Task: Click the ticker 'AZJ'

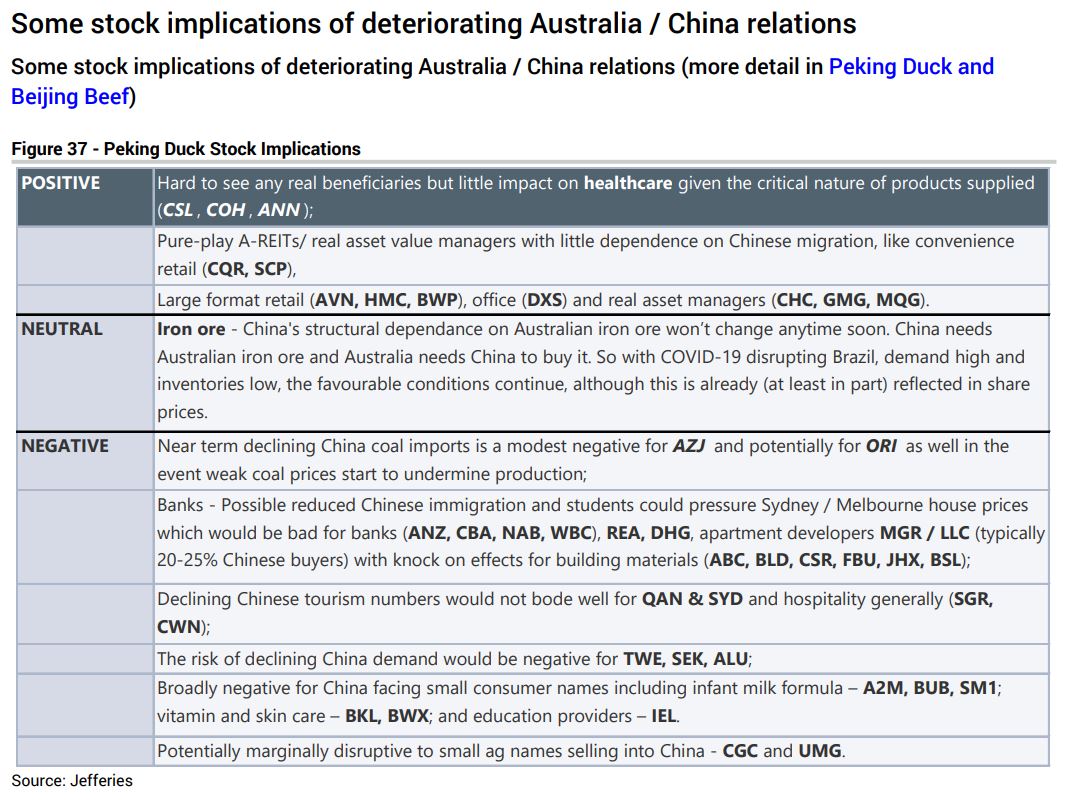Action: [689, 446]
